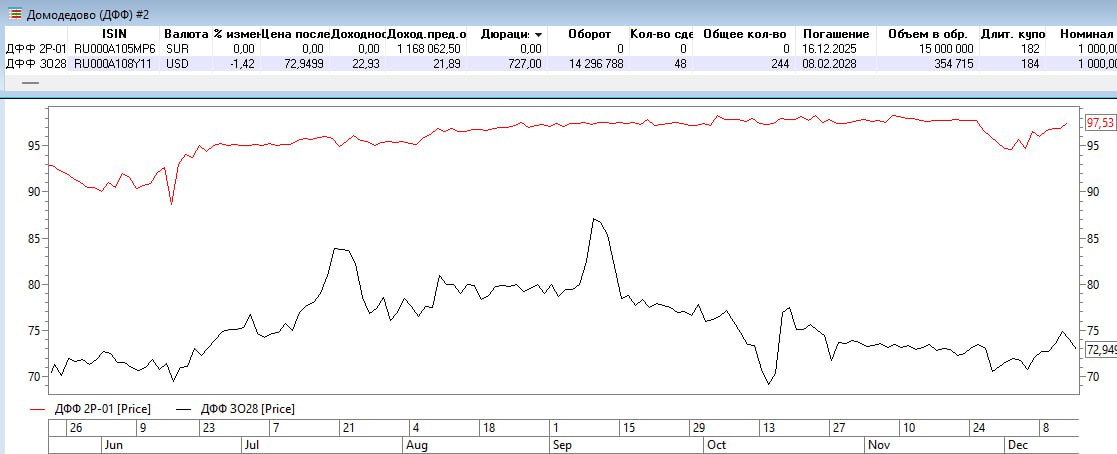
Task: Click the Общее кол-во column header
Action: pyautogui.click(x=744, y=33)
